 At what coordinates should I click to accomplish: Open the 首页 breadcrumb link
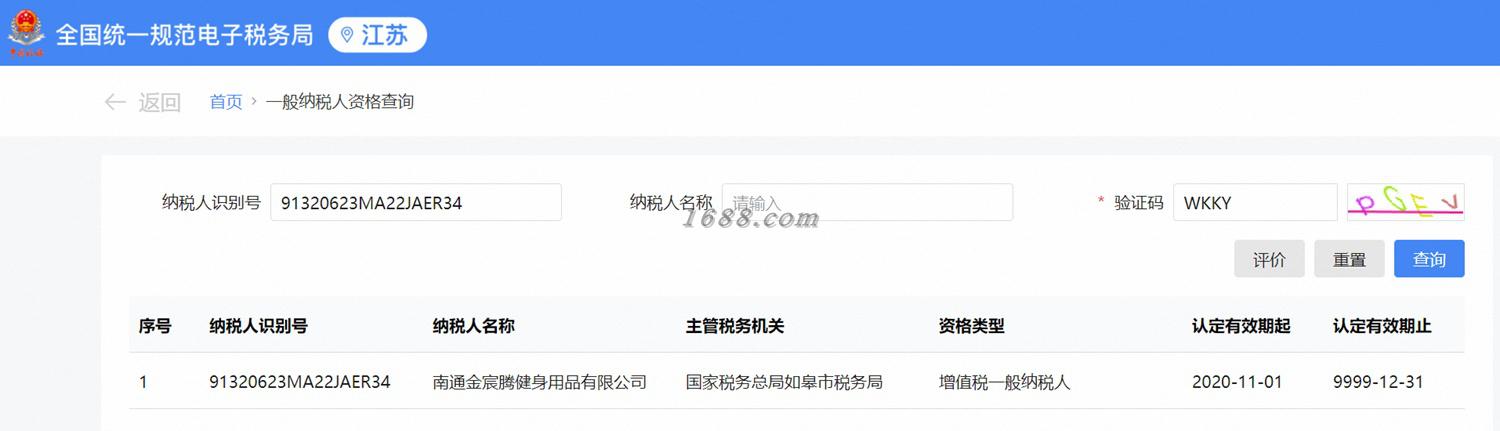[x=226, y=102]
